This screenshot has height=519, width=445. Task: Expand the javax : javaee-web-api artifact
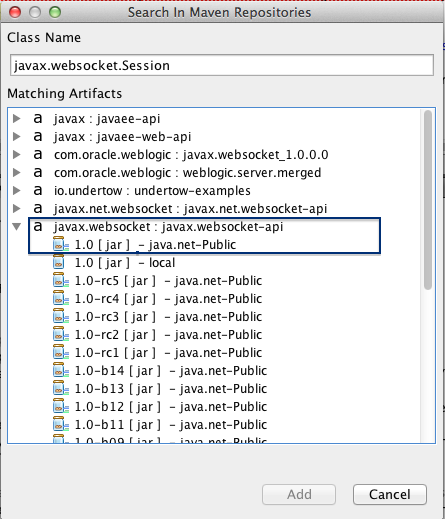coord(17,137)
